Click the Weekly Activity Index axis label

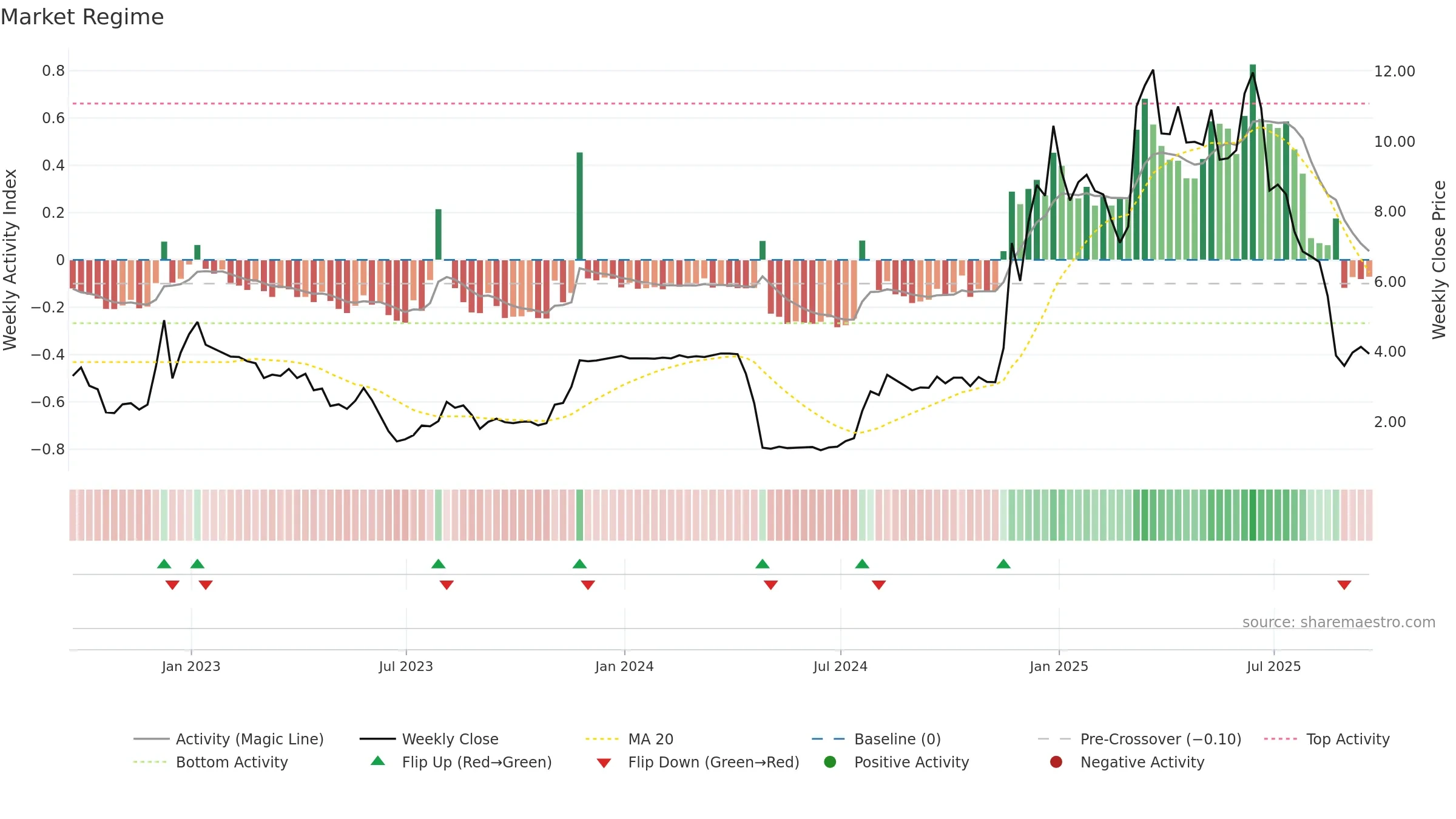point(10,260)
